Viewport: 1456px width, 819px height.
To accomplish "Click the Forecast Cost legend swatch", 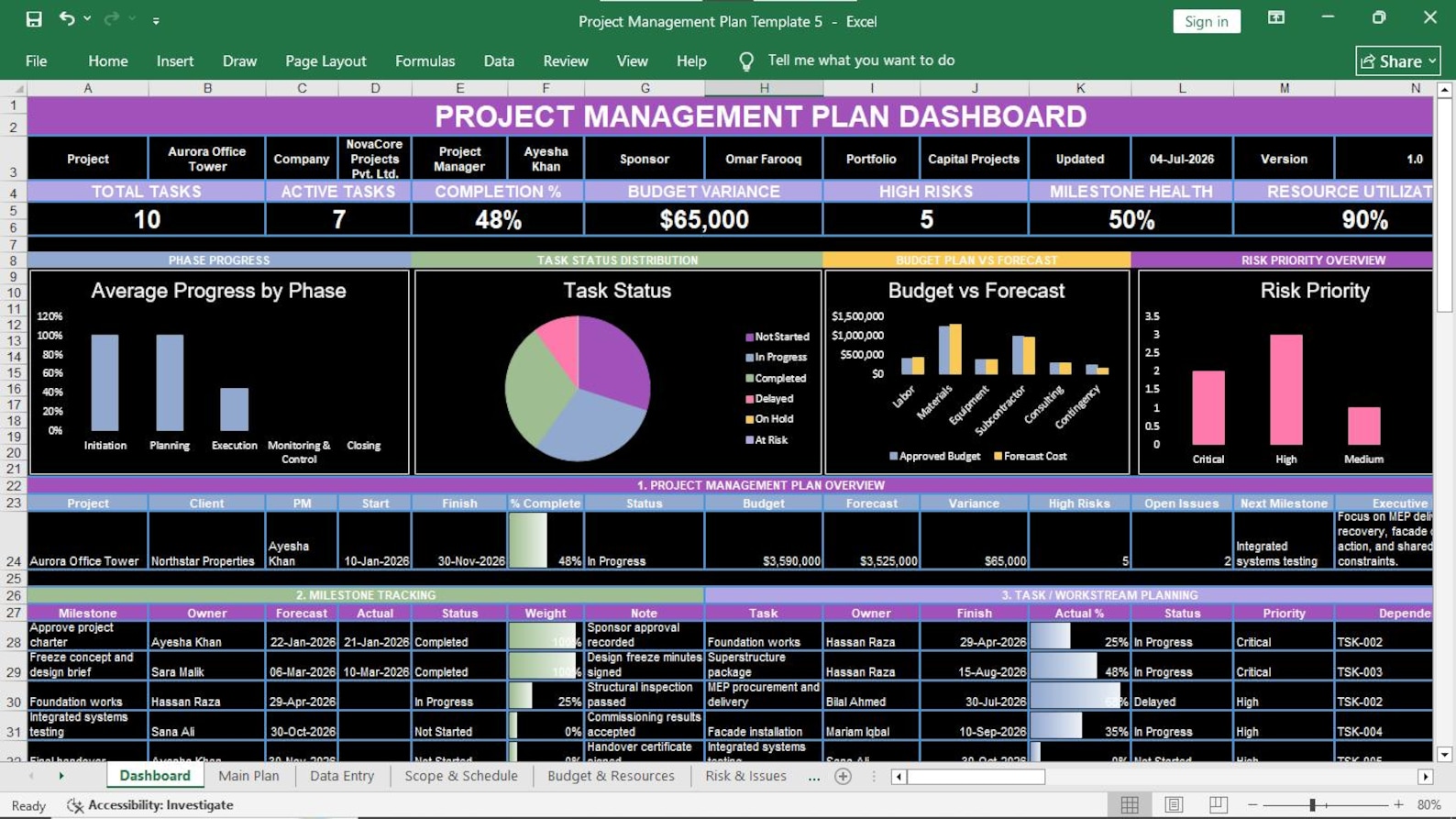I will pyautogui.click(x=998, y=456).
